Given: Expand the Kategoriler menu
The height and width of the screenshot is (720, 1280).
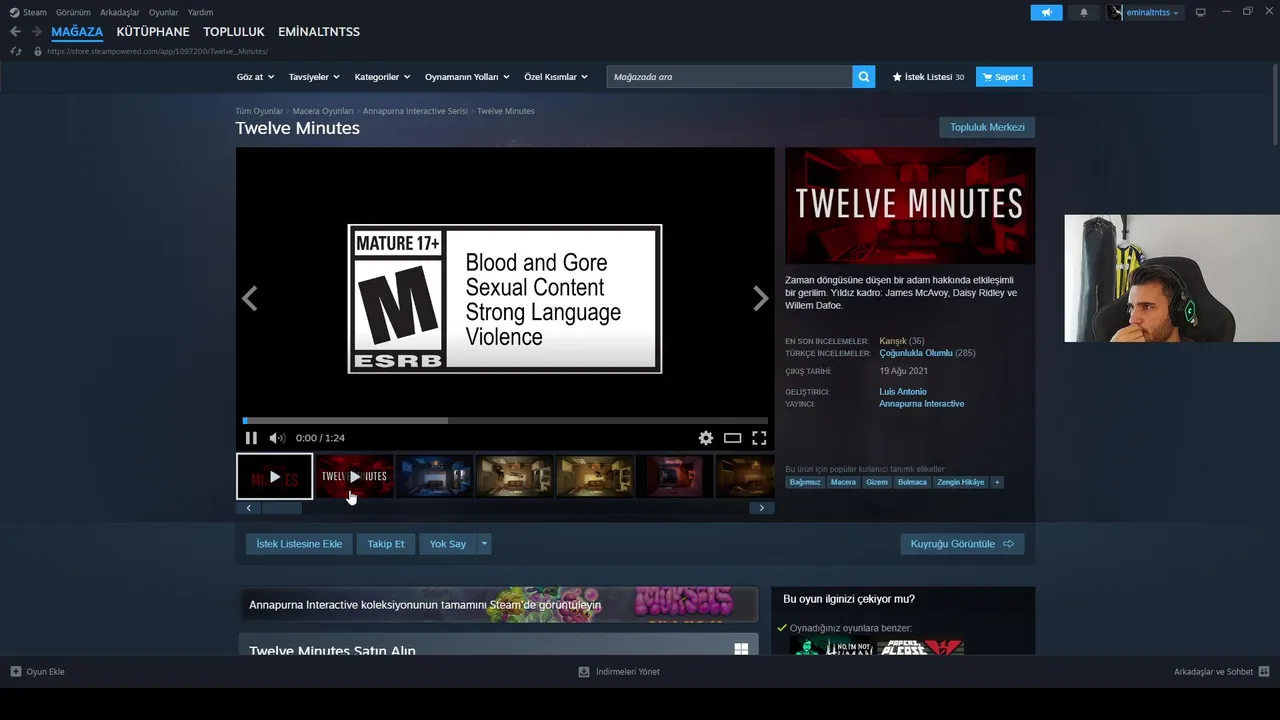Looking at the screenshot, I should (382, 77).
